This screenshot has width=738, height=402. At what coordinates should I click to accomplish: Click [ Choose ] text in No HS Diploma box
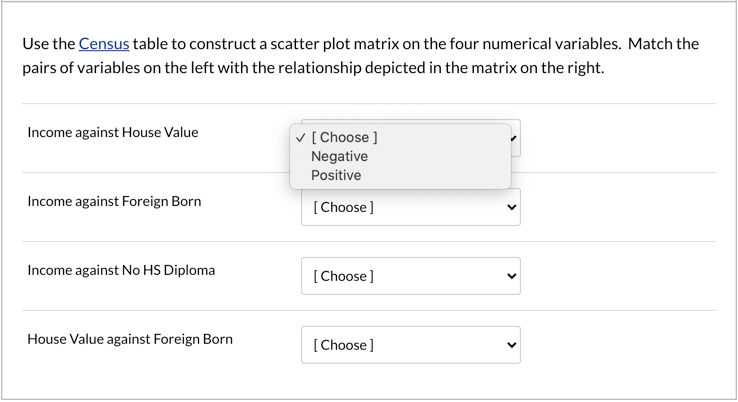[343, 276]
